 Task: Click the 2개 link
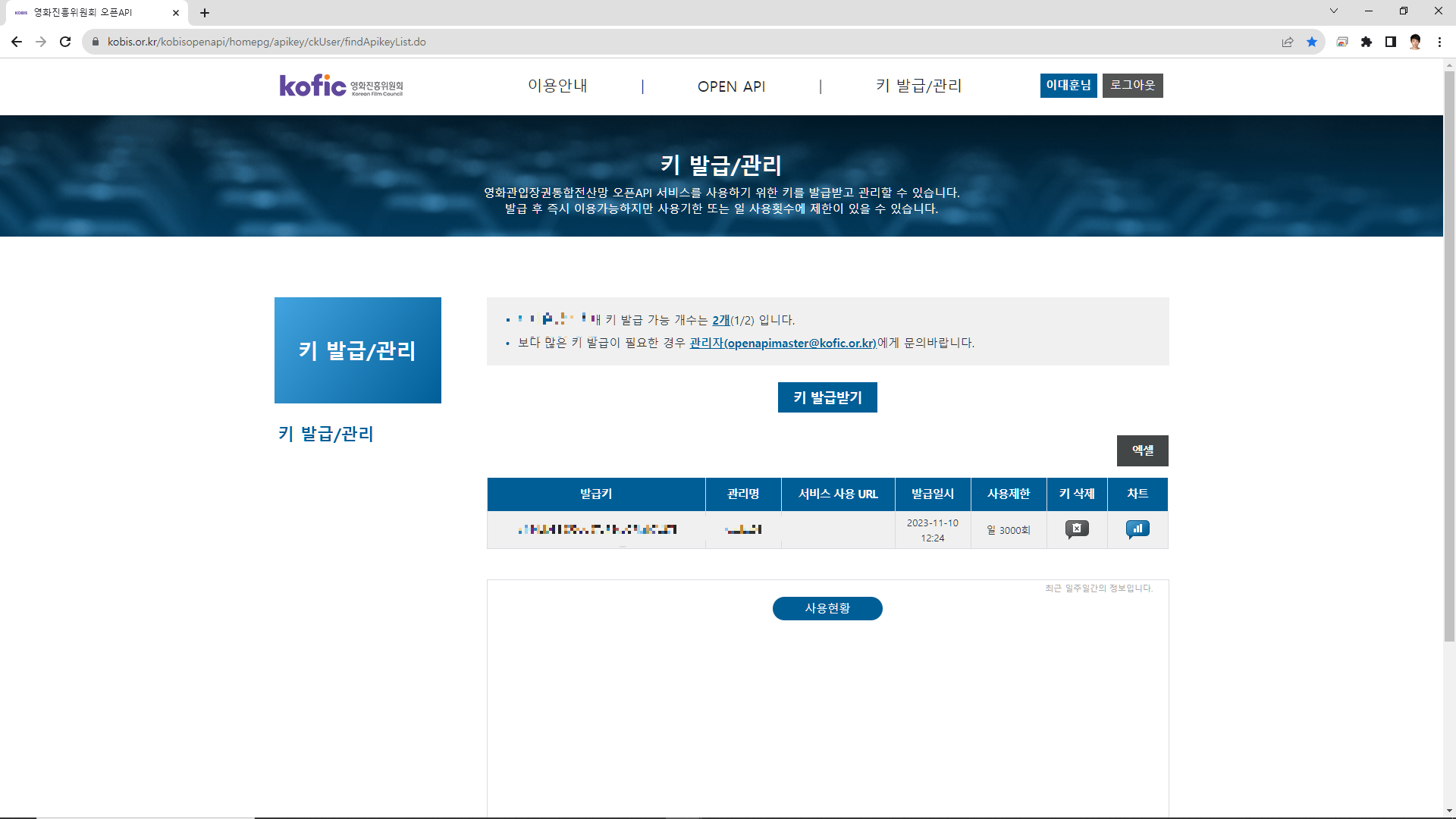(x=721, y=320)
